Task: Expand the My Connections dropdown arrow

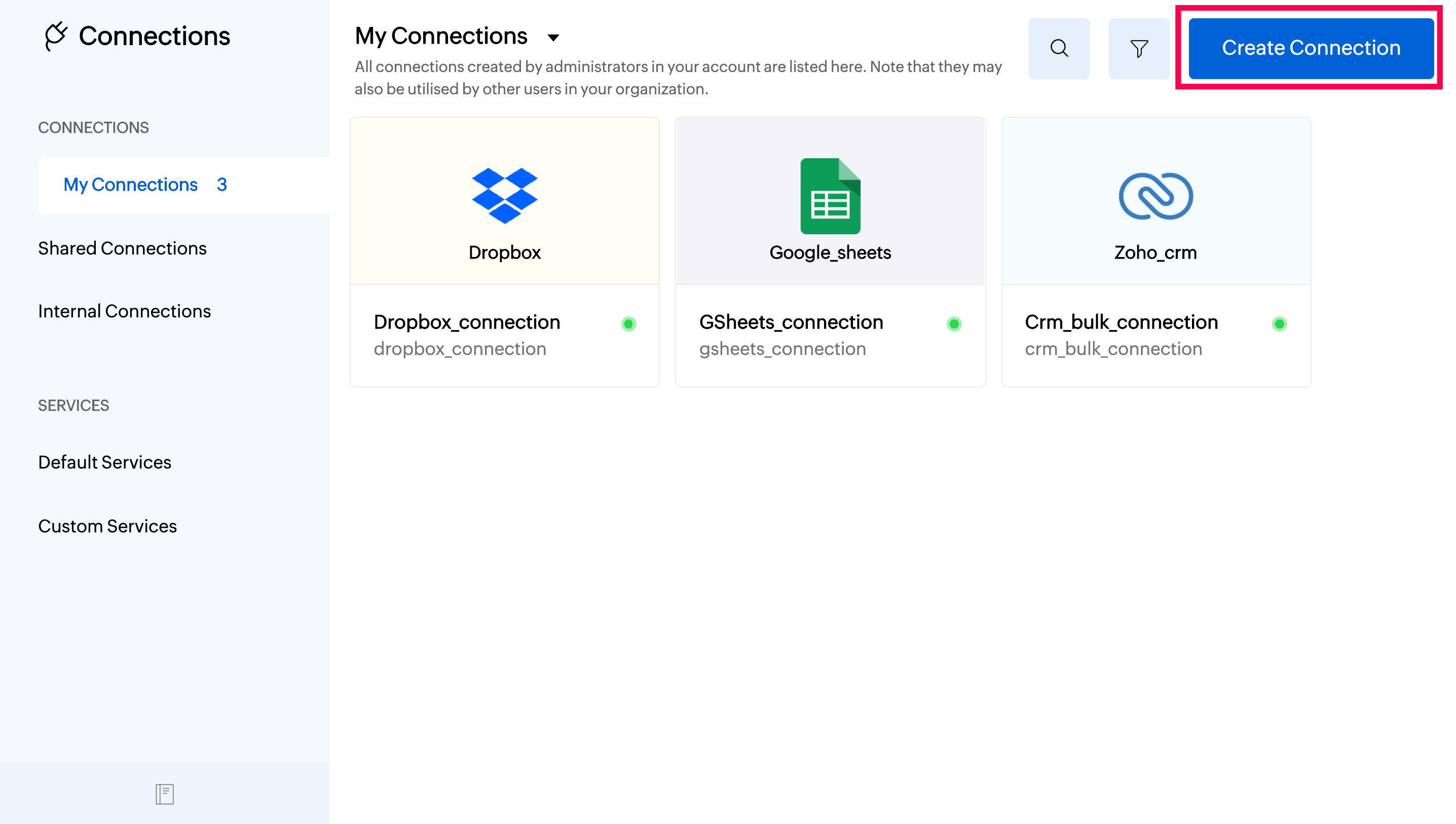Action: coord(553,38)
